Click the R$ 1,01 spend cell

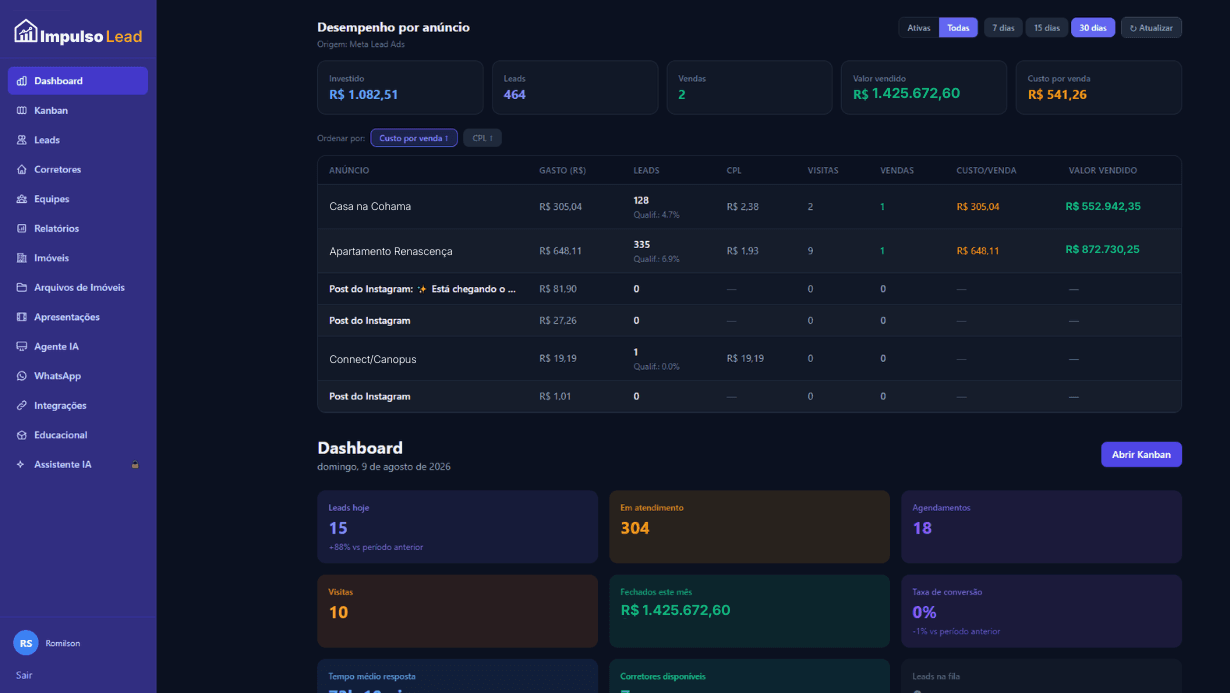tap(555, 397)
